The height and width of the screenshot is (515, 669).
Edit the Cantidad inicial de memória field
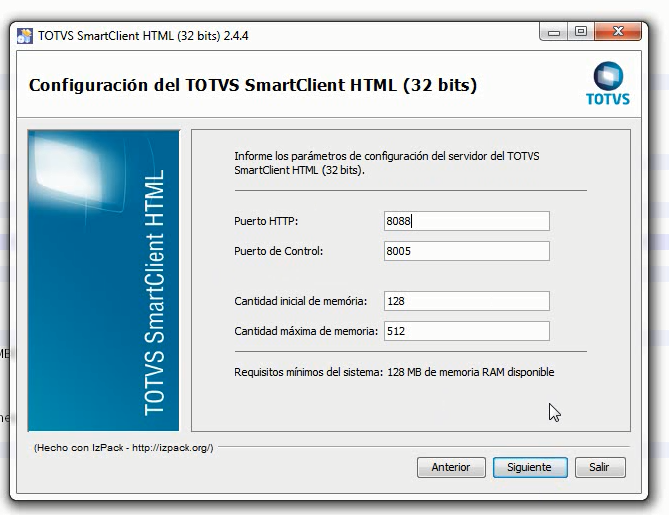click(467, 301)
